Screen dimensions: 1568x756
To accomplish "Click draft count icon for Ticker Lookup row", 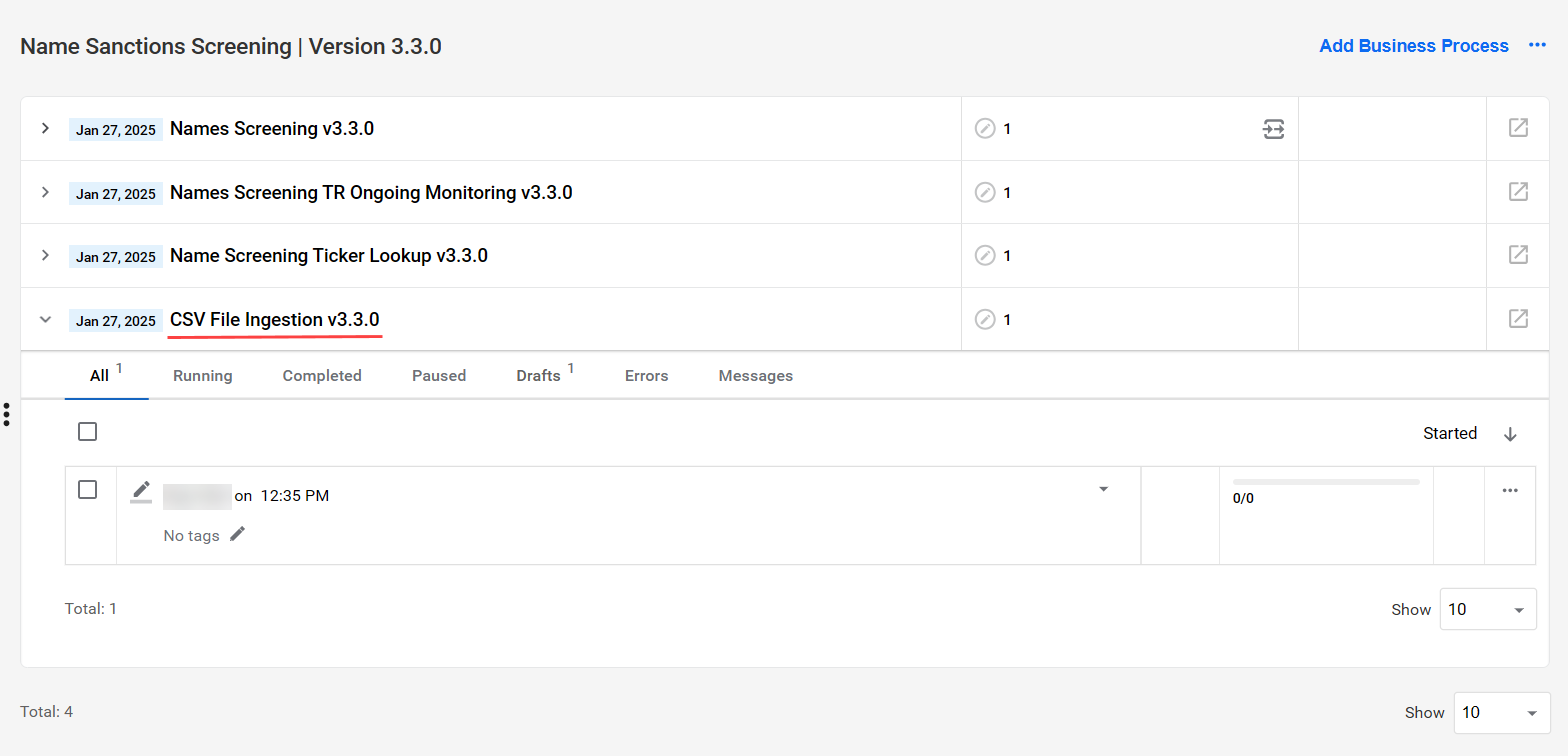I will 985,256.
